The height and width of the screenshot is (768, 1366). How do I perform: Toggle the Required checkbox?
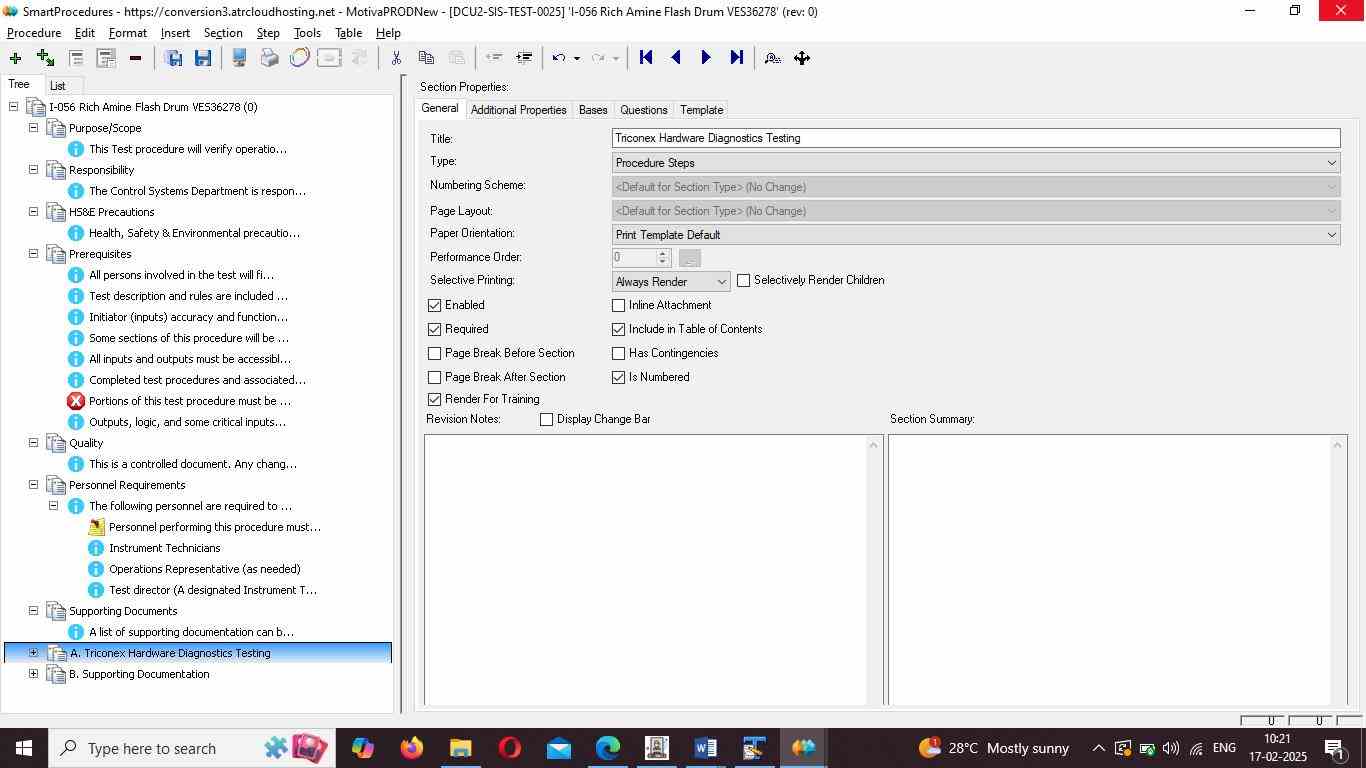[x=434, y=329]
